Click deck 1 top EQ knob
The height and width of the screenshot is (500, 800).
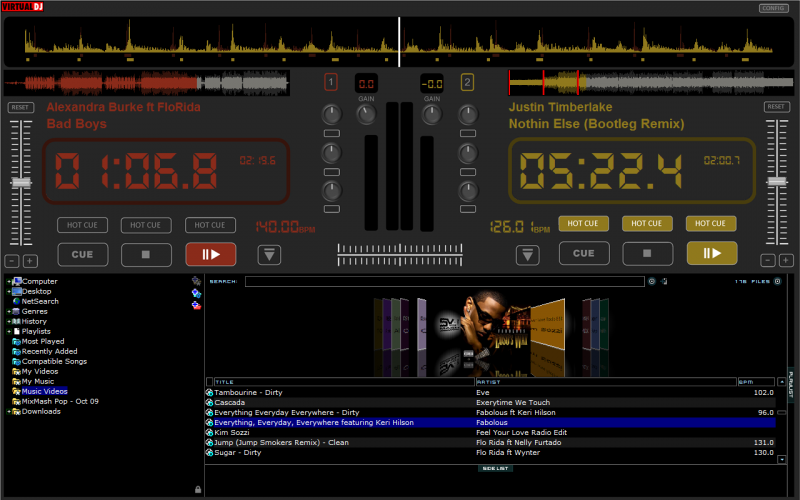tap(332, 115)
